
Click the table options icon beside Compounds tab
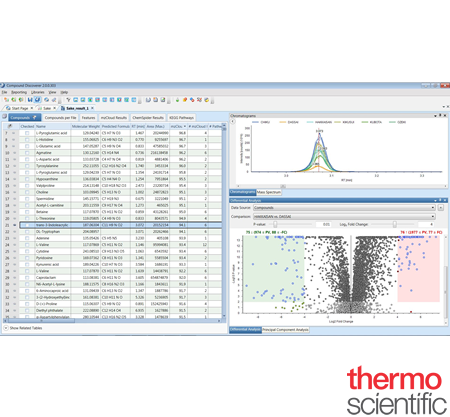click(4, 117)
